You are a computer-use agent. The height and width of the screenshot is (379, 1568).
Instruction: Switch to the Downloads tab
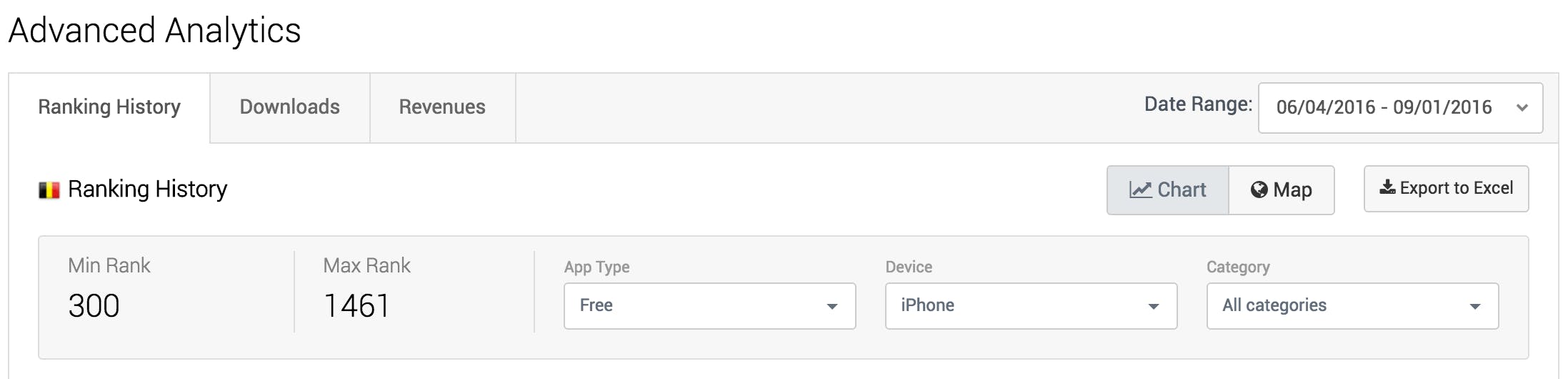[x=290, y=107]
